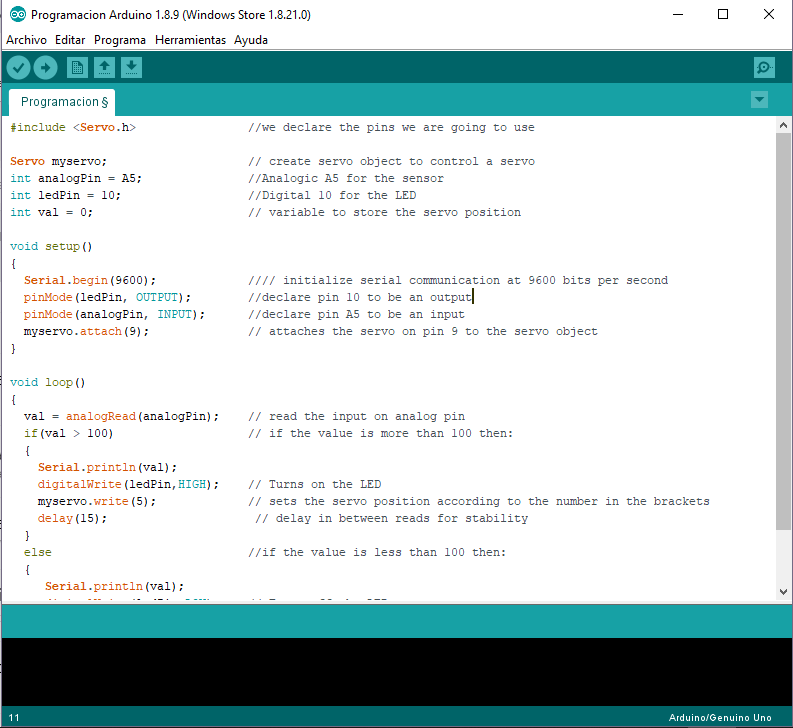Click the Verify checkmark button
The height and width of the screenshot is (728, 793).
point(19,67)
